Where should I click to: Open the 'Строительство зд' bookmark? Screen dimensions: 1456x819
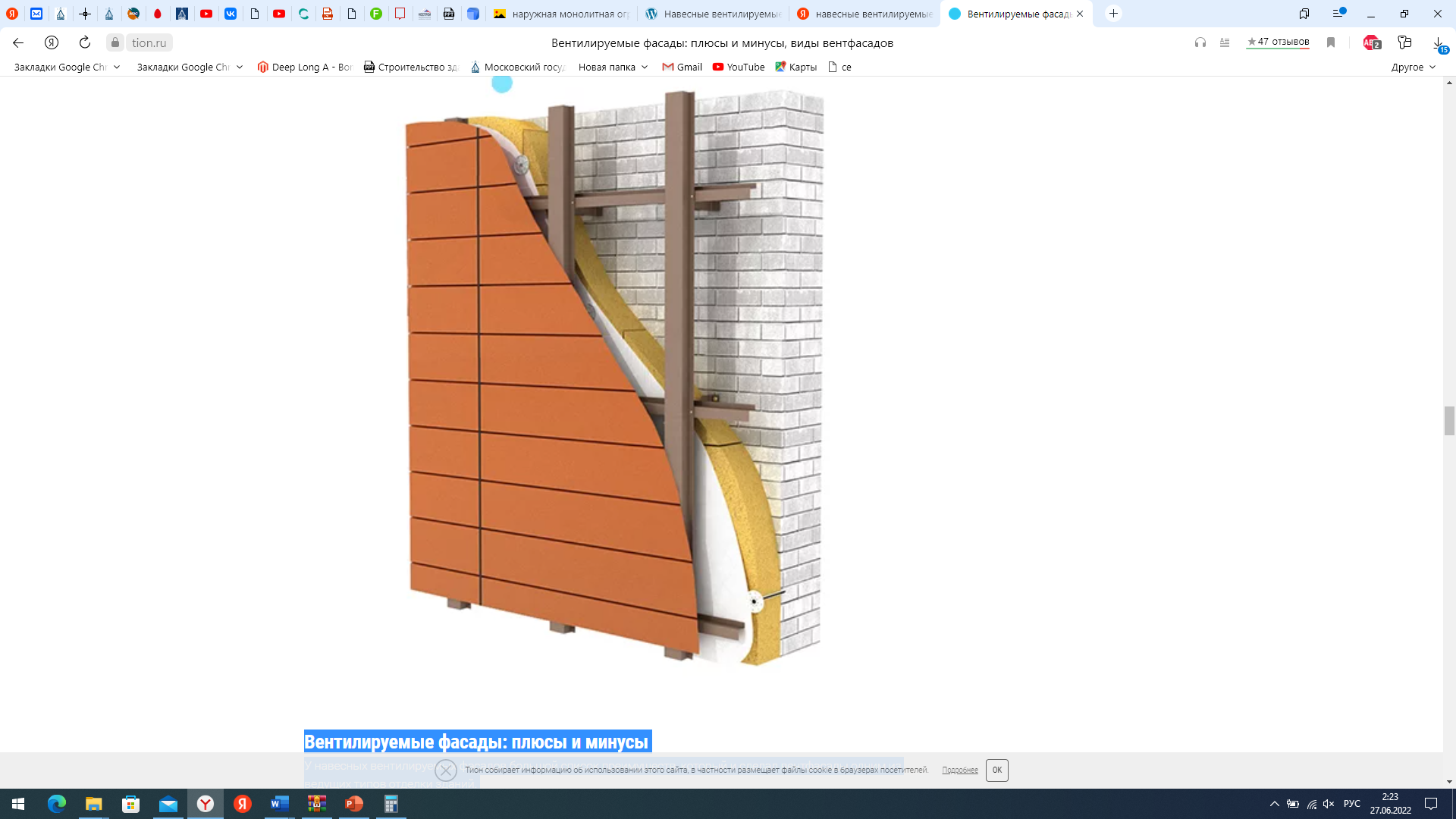coord(411,67)
